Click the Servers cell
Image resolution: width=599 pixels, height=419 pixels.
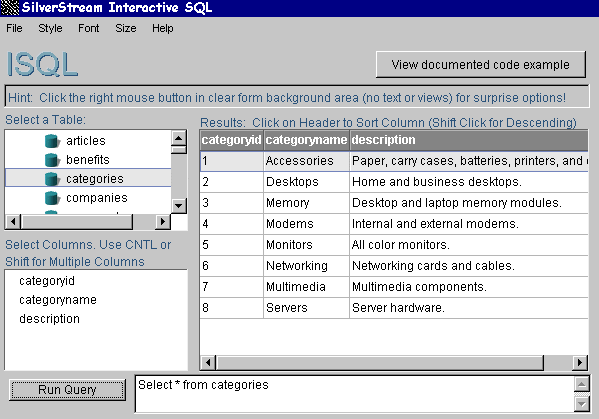(306, 308)
